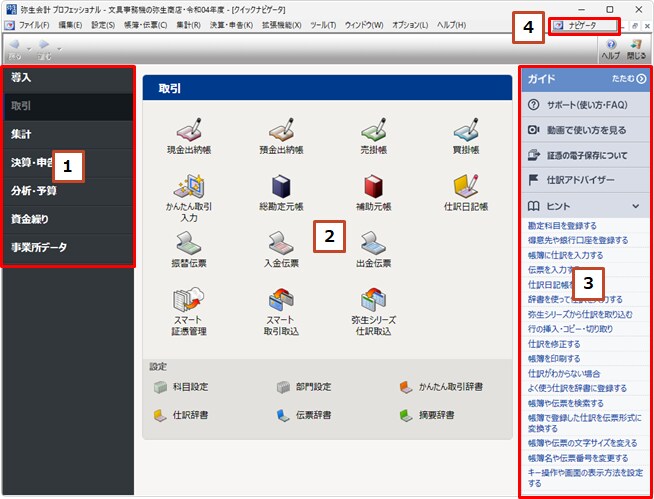Select 集計 in the left navigation
Image resolution: width=654 pixels, height=499 pixels.
pyautogui.click(x=68, y=134)
